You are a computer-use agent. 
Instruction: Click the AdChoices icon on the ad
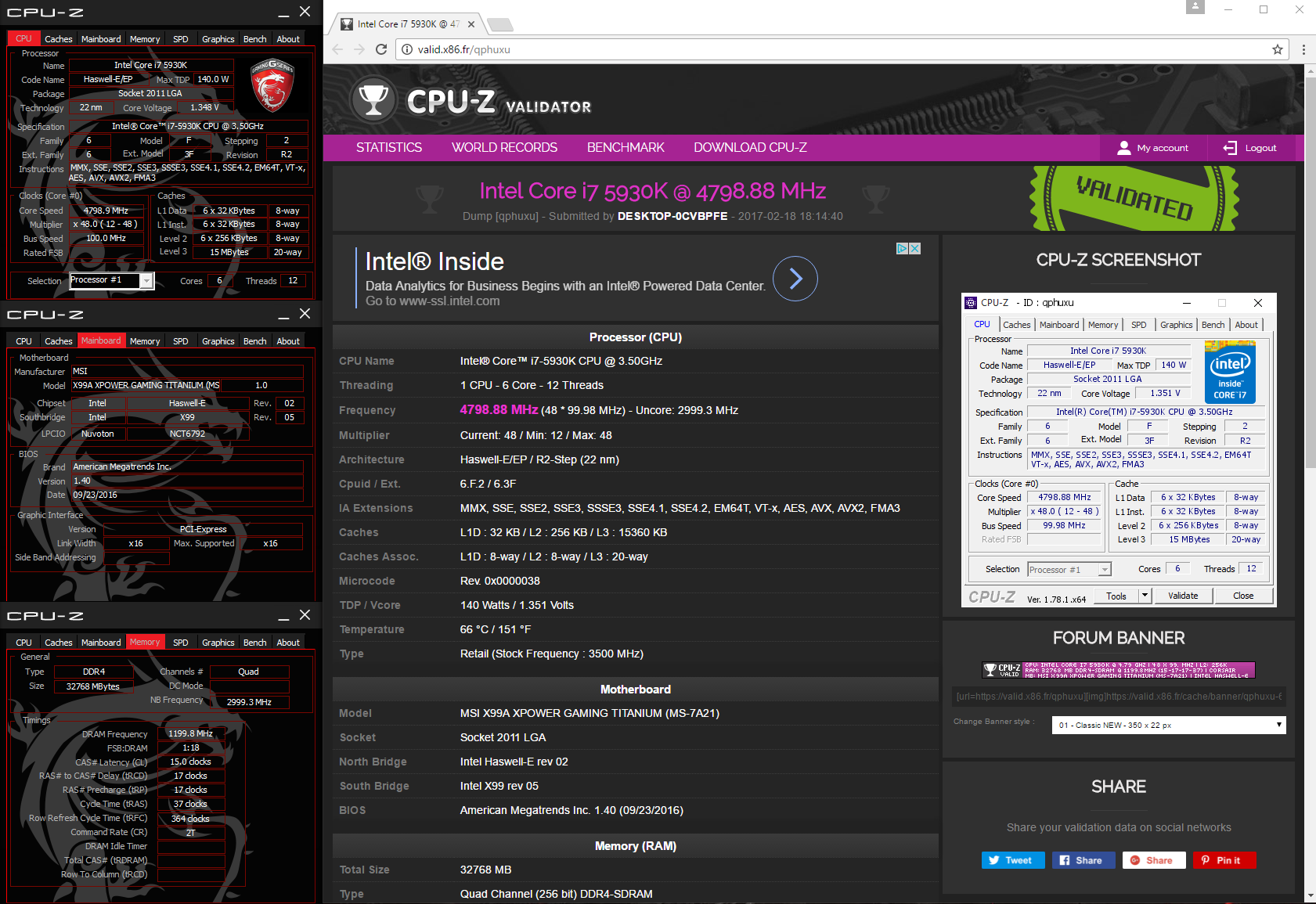point(902,248)
